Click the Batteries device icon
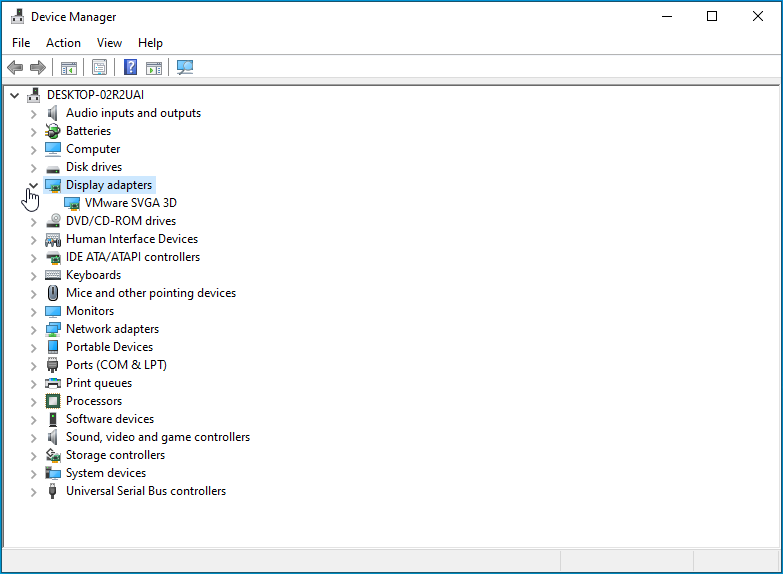 (53, 131)
